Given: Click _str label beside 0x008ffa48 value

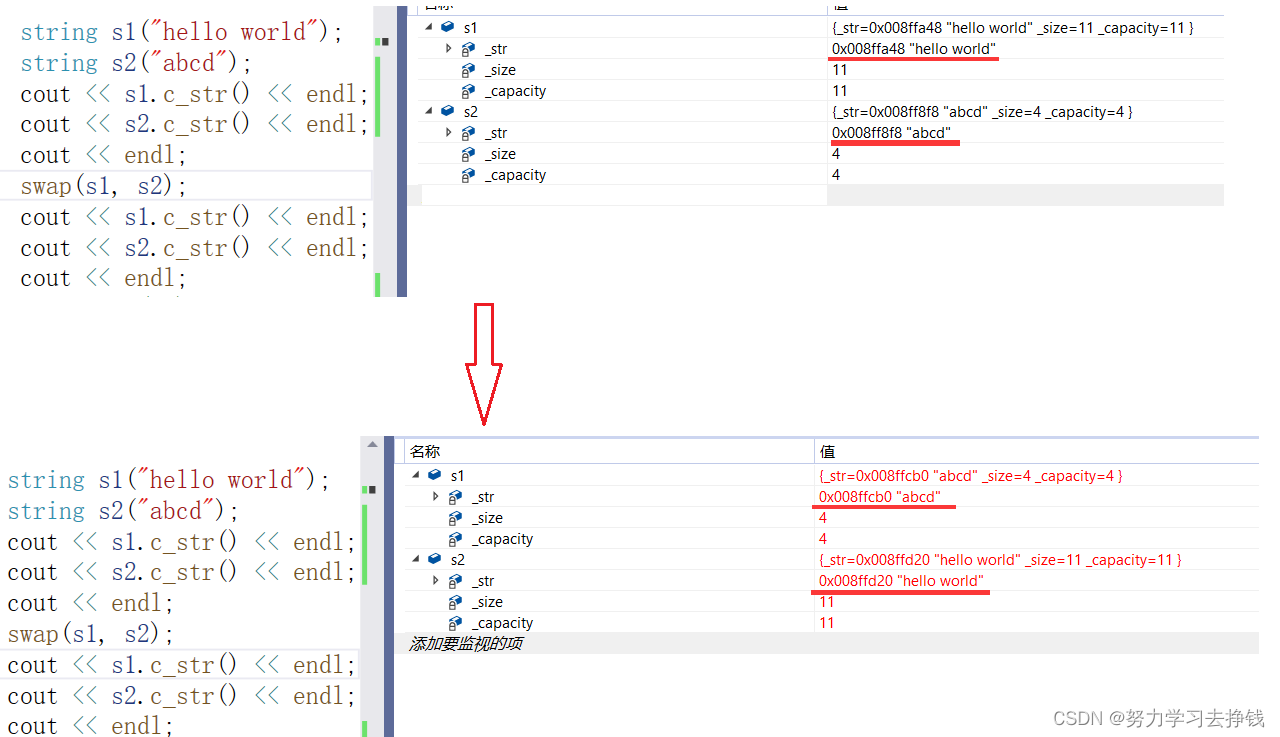Looking at the screenshot, I should pos(496,49).
